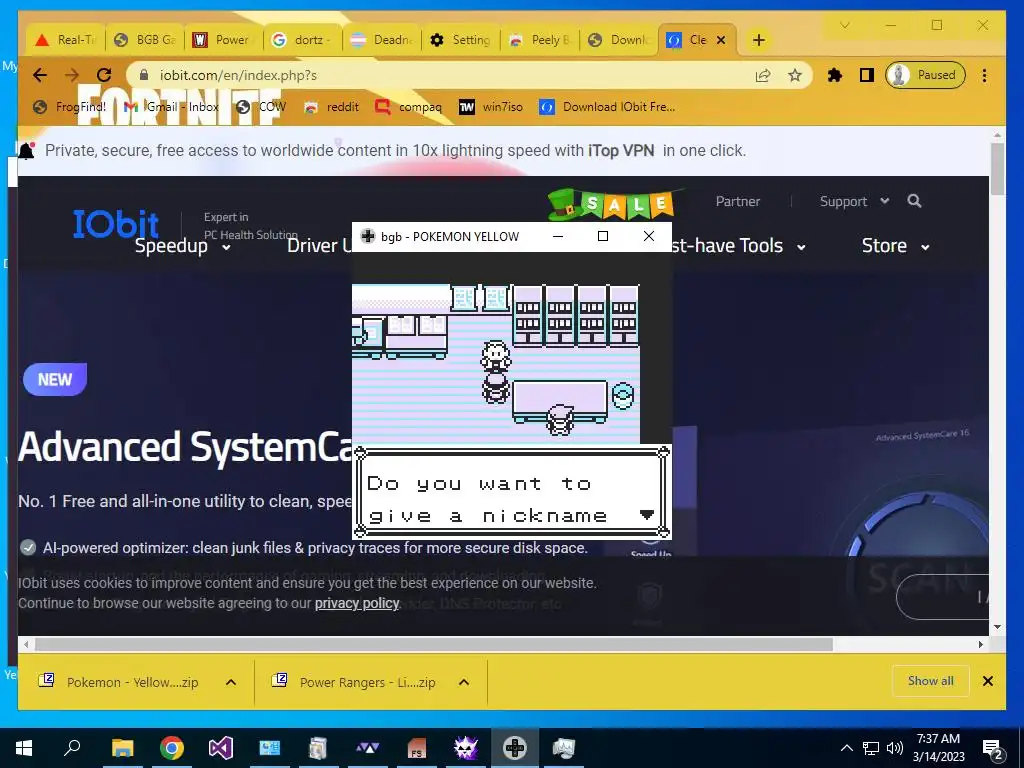Open the FrogFind! bookmark
1024x768 pixels.
[69, 106]
